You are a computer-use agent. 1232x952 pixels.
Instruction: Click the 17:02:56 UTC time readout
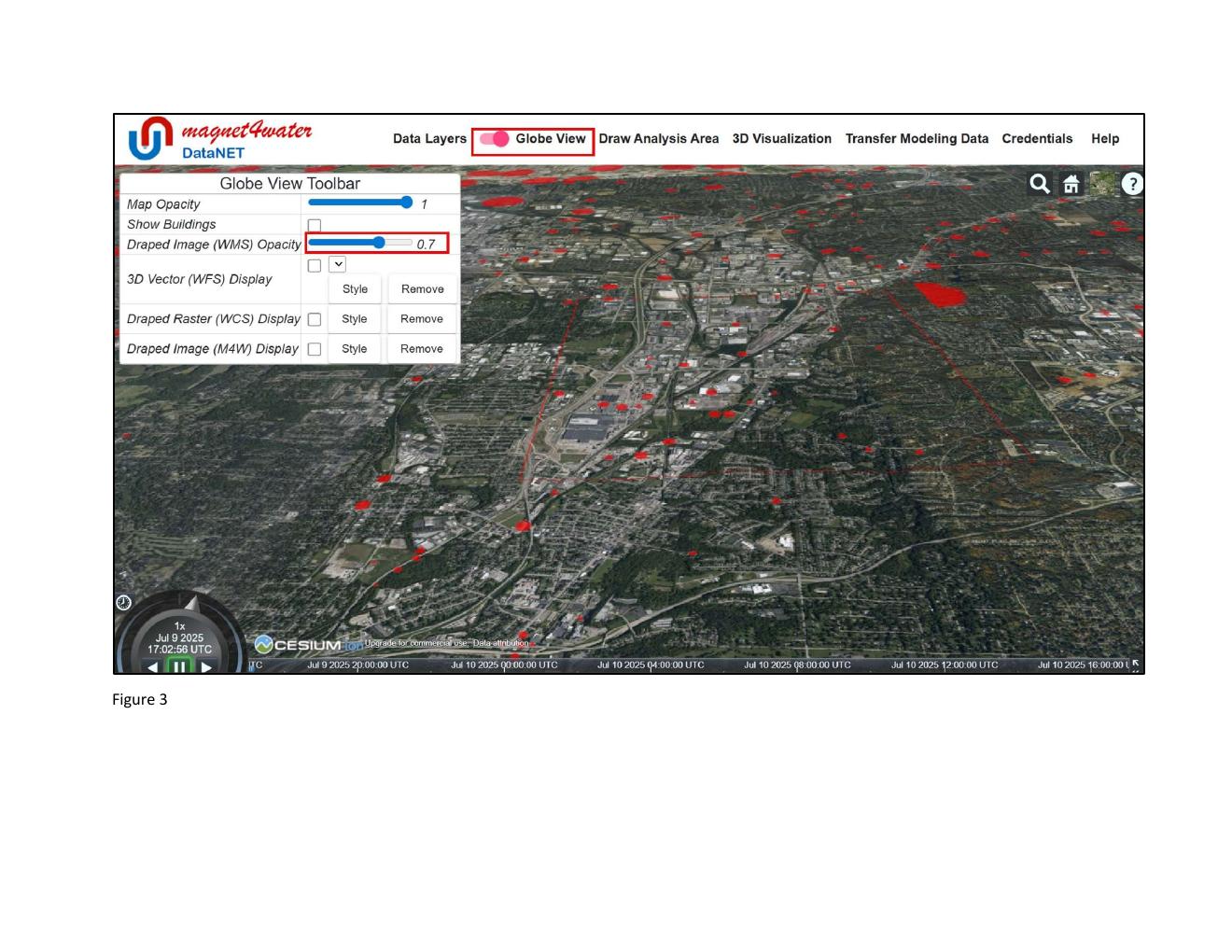[x=179, y=650]
